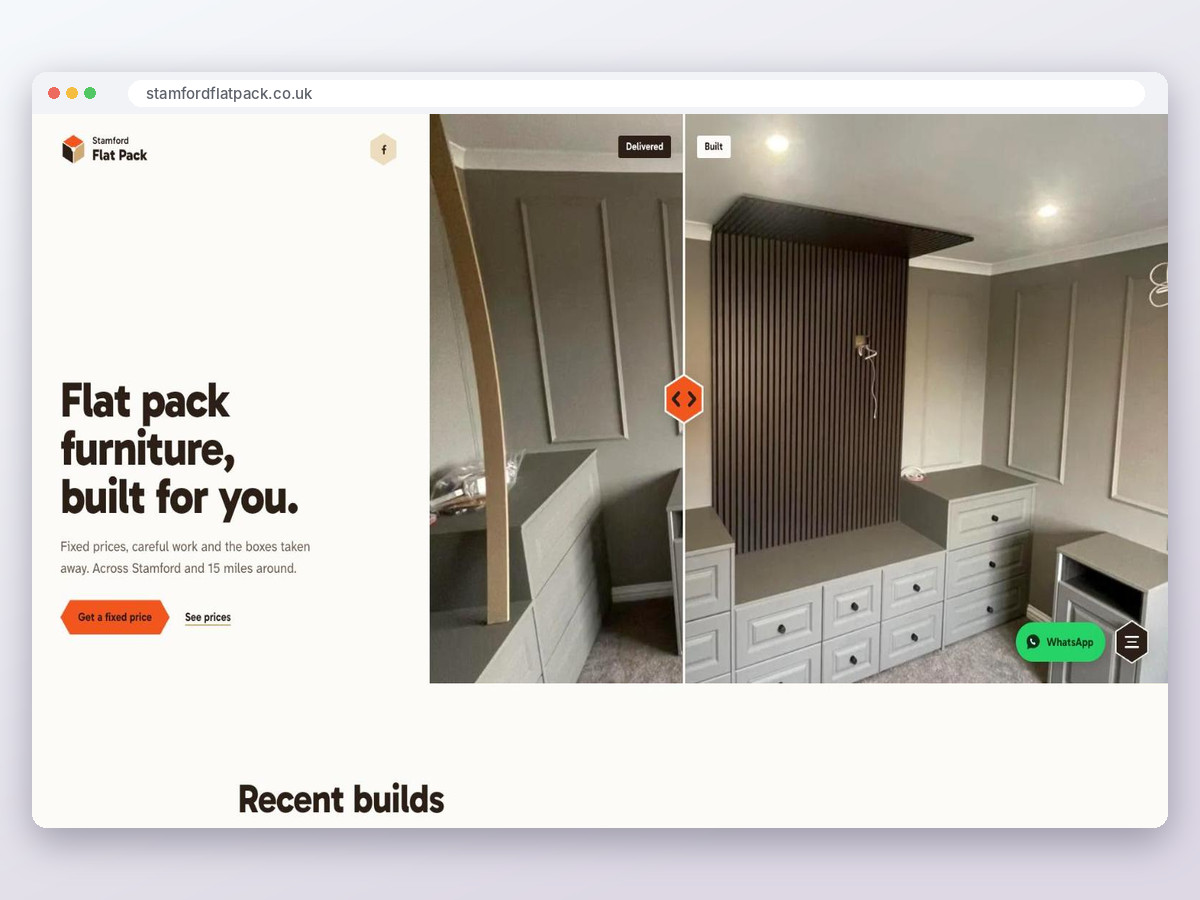Start a chat via the WhatsApp button

pyautogui.click(x=1060, y=642)
